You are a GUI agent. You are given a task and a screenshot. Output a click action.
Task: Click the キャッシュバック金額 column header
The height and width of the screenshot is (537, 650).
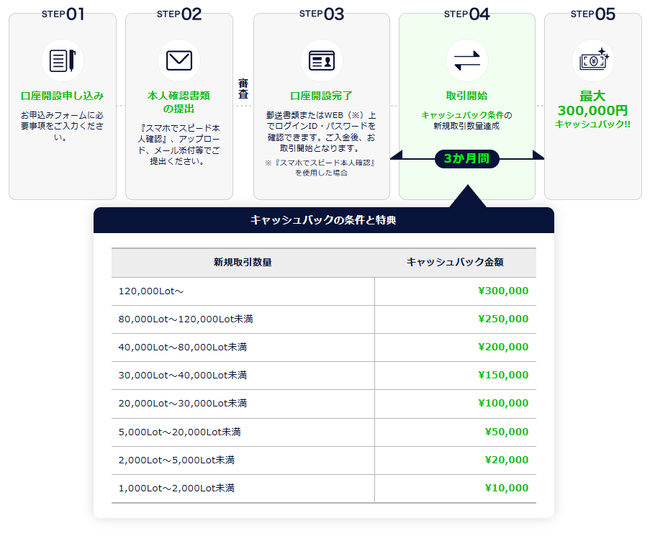(454, 262)
